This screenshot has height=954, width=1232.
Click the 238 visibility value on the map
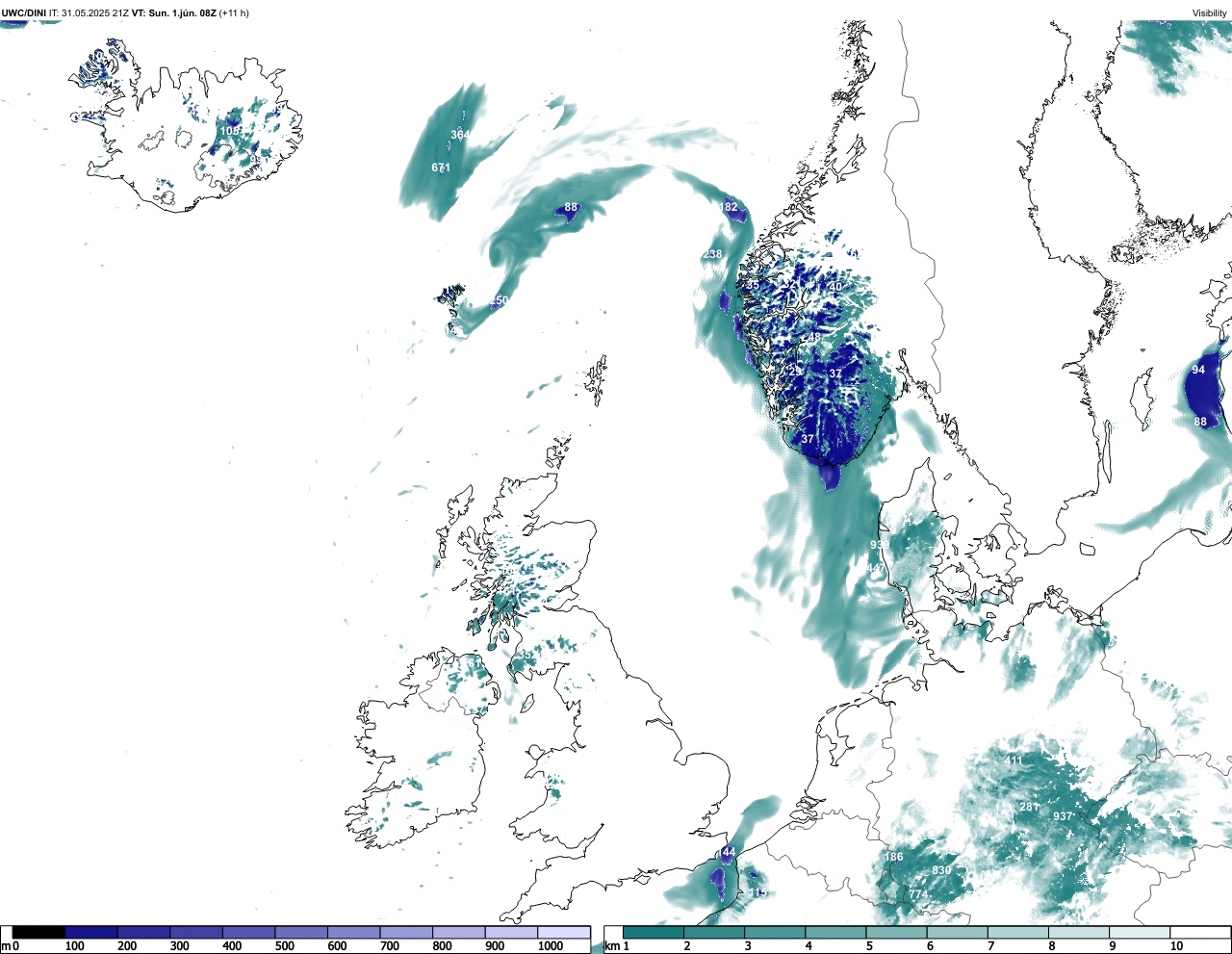pos(712,254)
